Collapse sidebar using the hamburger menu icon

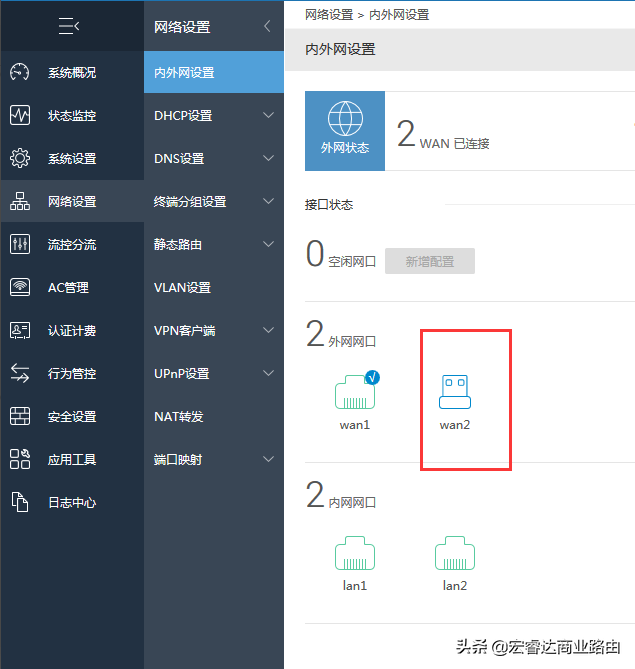[69, 26]
